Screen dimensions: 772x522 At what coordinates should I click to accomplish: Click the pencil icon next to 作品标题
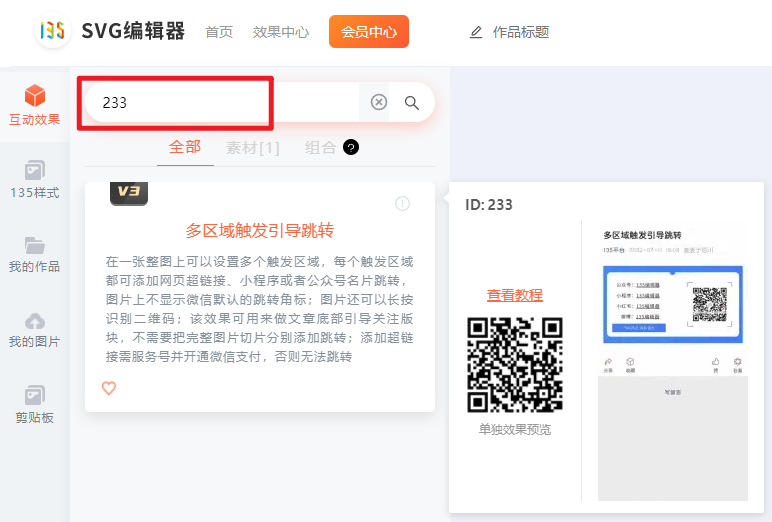pos(476,33)
